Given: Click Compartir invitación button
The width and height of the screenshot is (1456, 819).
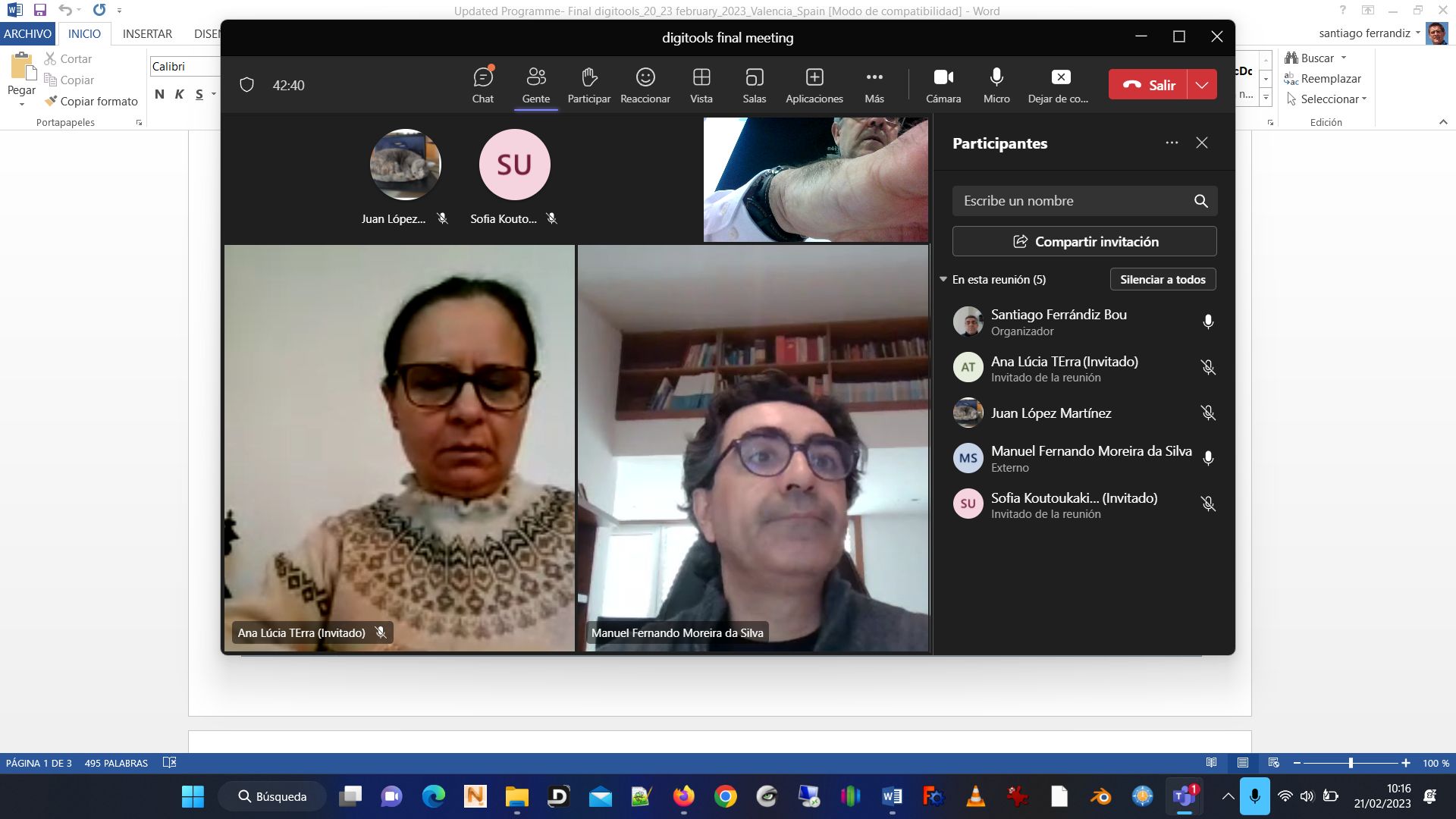Looking at the screenshot, I should [x=1084, y=241].
